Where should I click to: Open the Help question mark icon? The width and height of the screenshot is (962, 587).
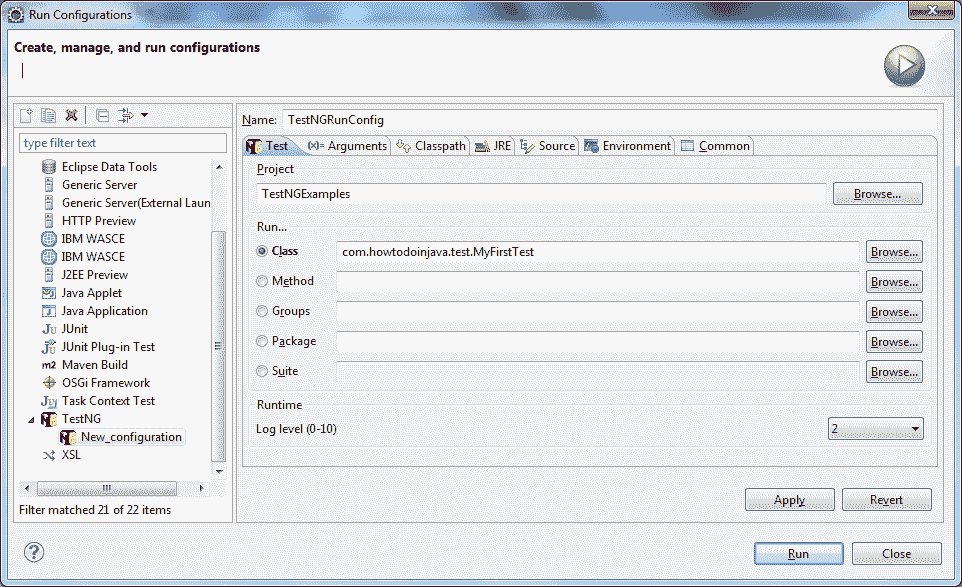click(34, 552)
